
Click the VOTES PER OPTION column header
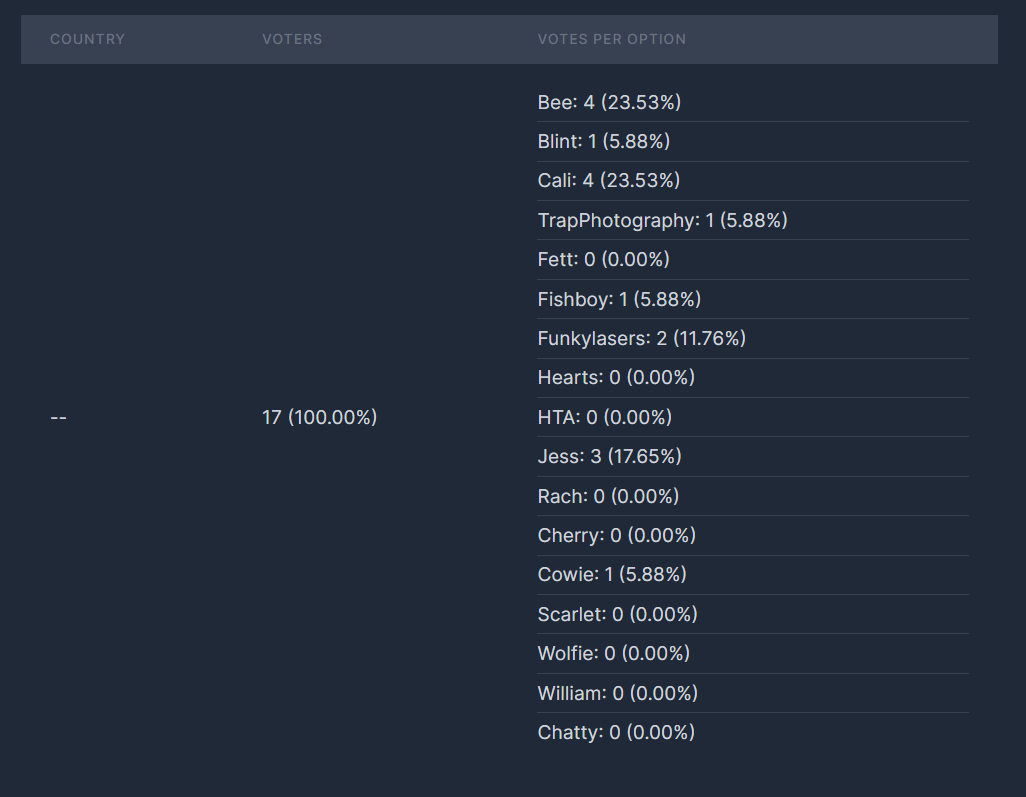tap(611, 39)
